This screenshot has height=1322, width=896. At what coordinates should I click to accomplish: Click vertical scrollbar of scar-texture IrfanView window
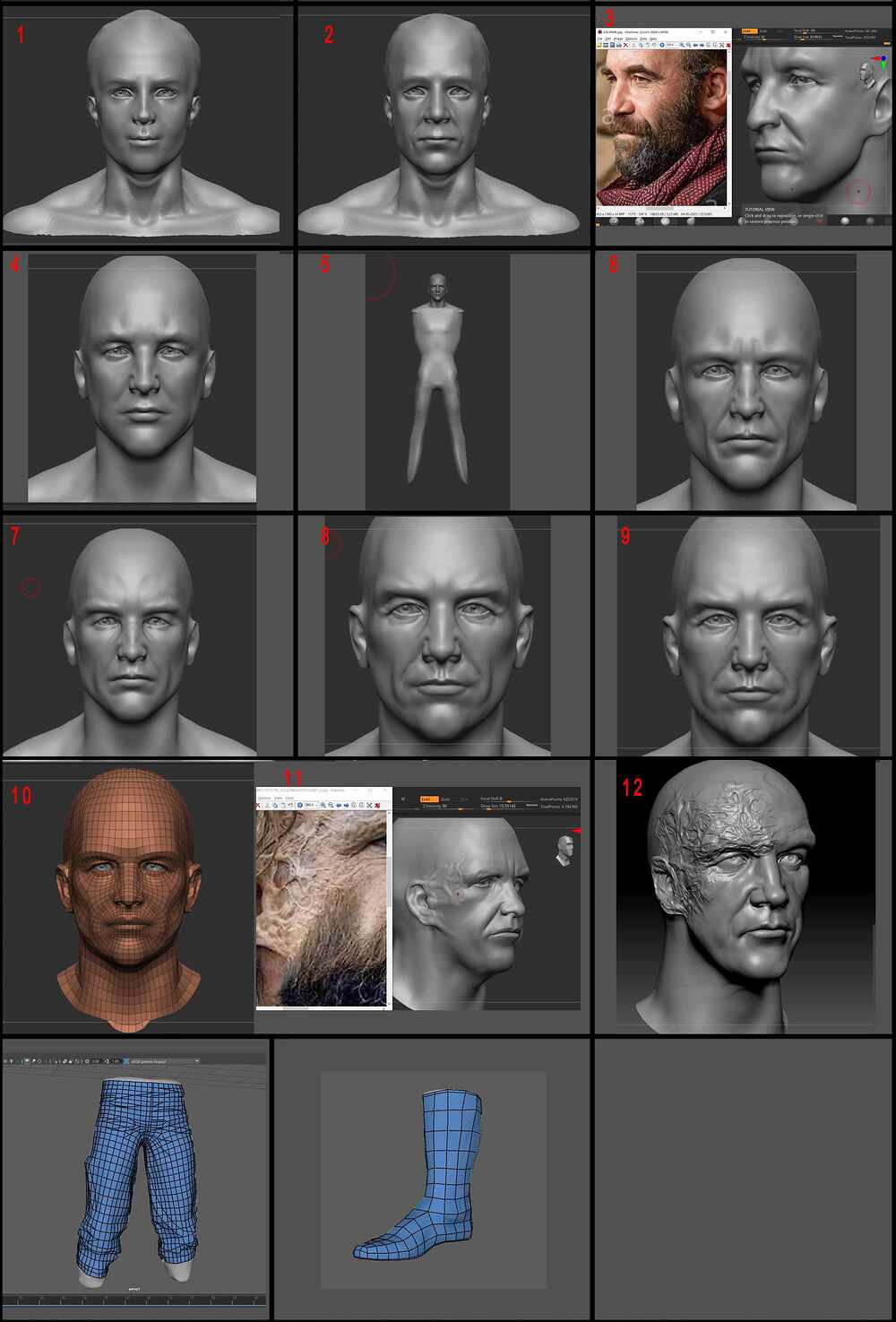(x=389, y=907)
